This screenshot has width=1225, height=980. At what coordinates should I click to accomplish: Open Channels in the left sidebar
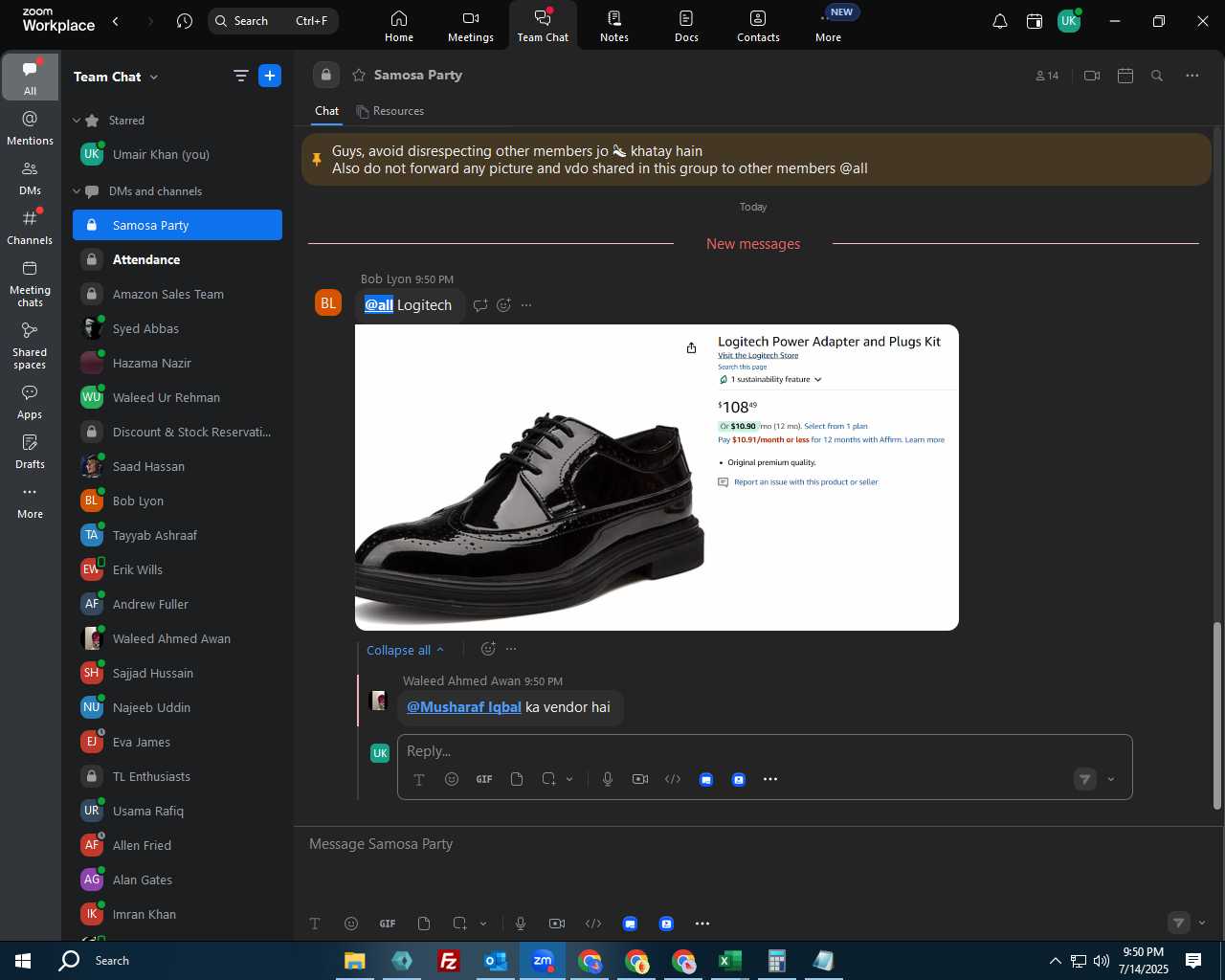[30, 228]
